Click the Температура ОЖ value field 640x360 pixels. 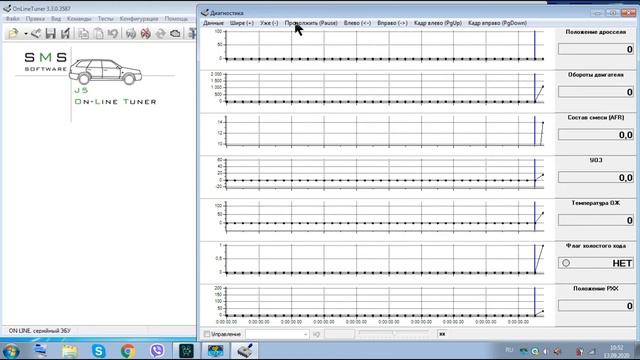point(596,220)
